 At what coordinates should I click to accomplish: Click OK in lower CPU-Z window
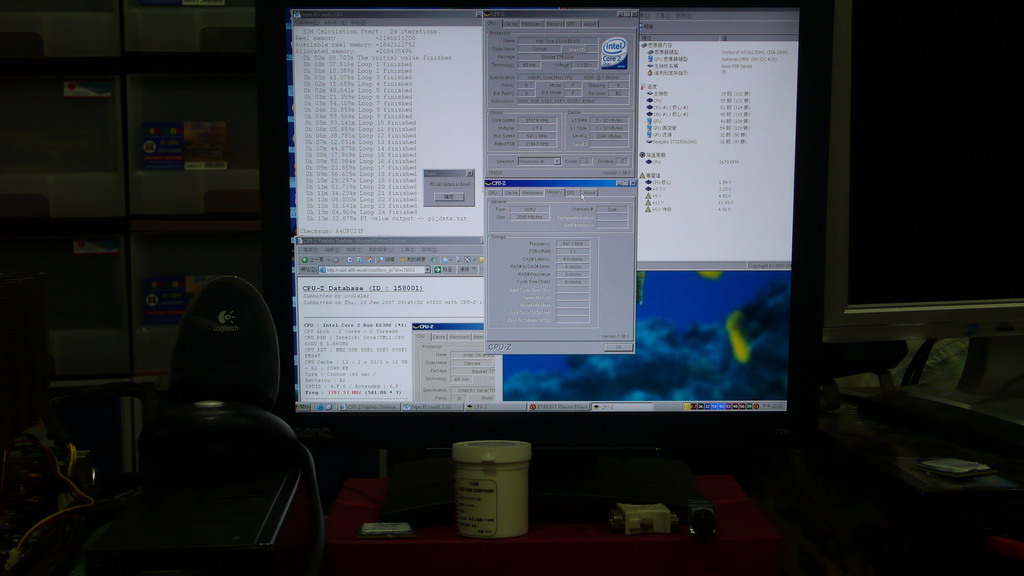click(x=618, y=347)
